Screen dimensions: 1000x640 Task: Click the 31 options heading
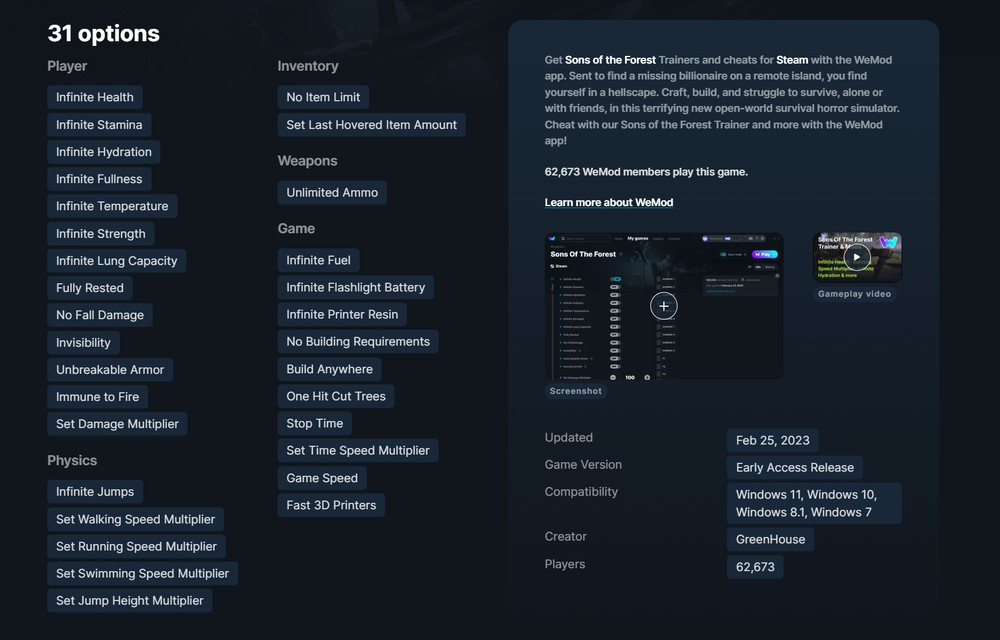point(103,33)
